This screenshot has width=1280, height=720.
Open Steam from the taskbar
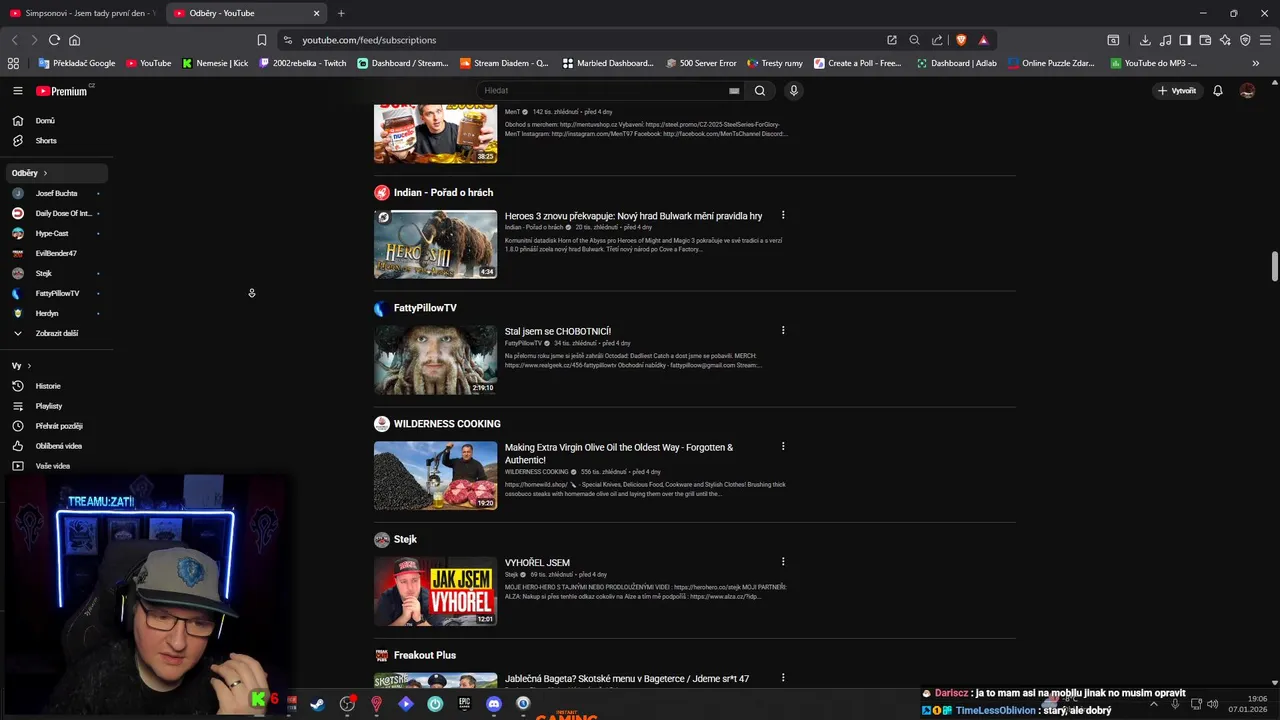tap(317, 704)
